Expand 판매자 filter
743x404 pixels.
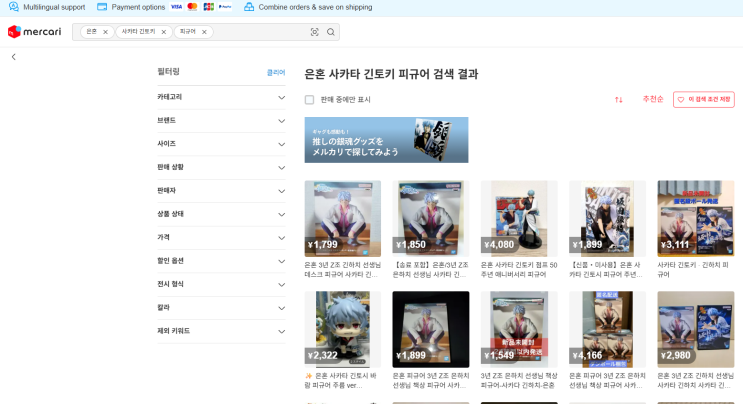pyautogui.click(x=221, y=191)
